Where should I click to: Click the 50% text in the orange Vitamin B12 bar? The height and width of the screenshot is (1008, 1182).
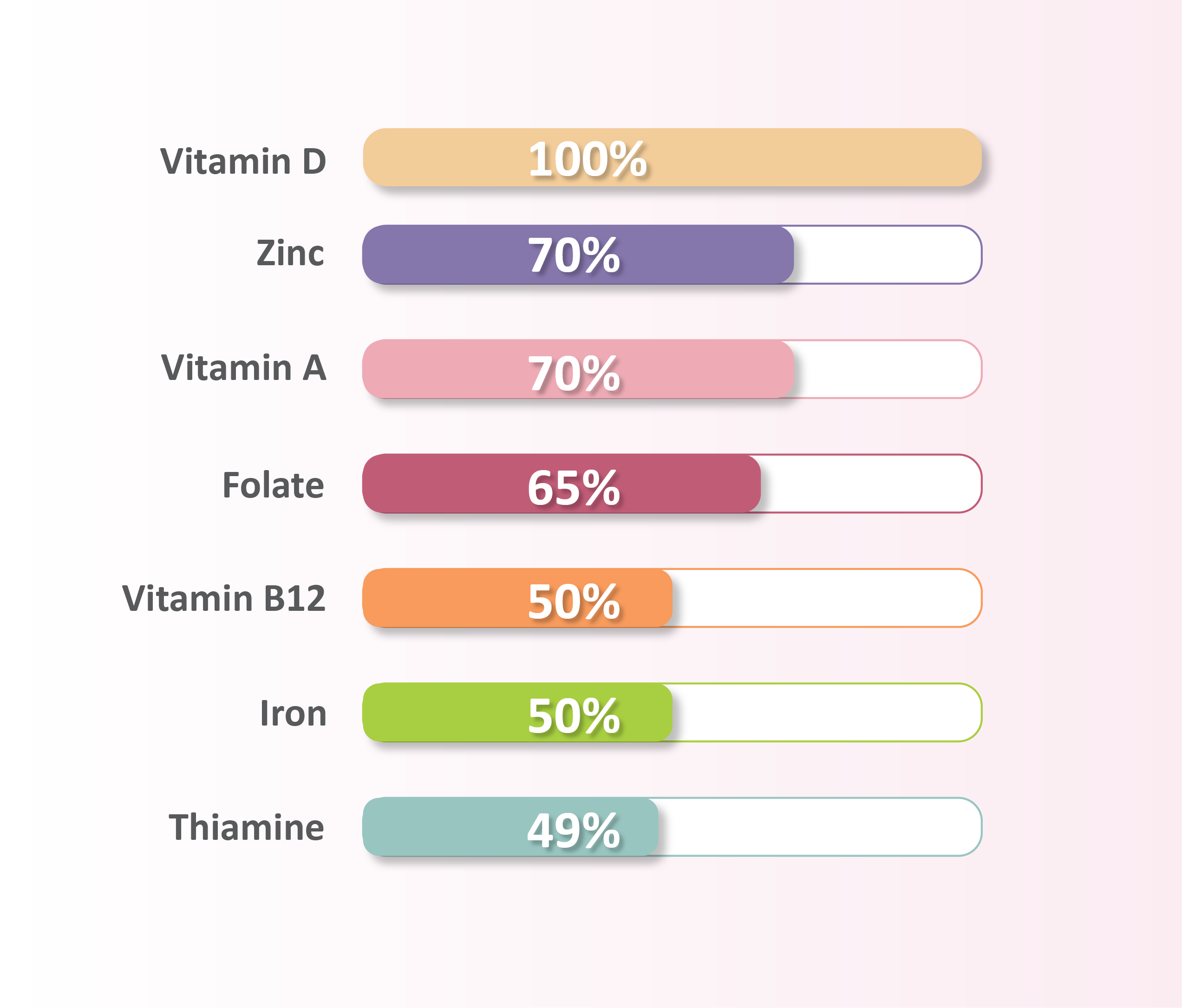(x=574, y=602)
